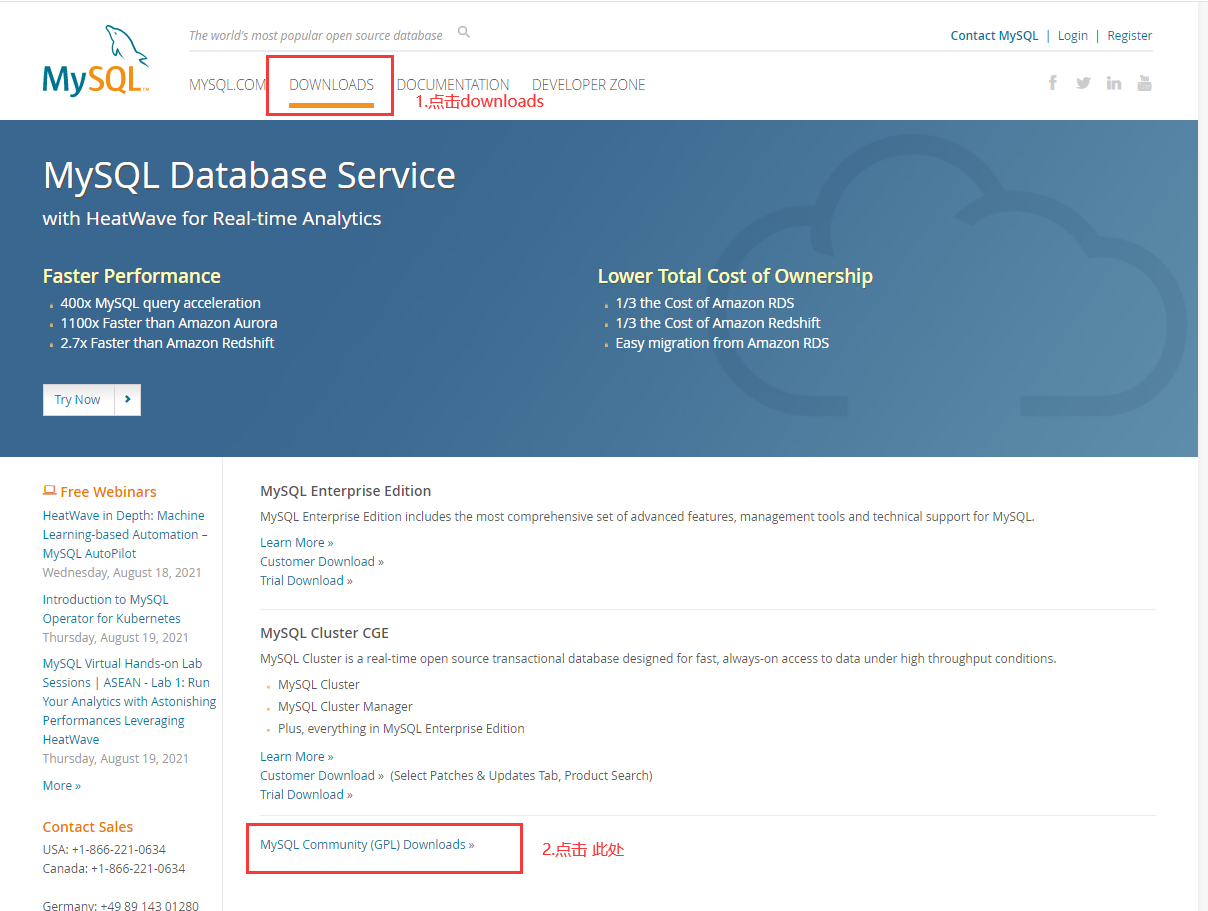Open MySQL Facebook page icon
The width and height of the screenshot is (1208, 911).
(1053, 83)
